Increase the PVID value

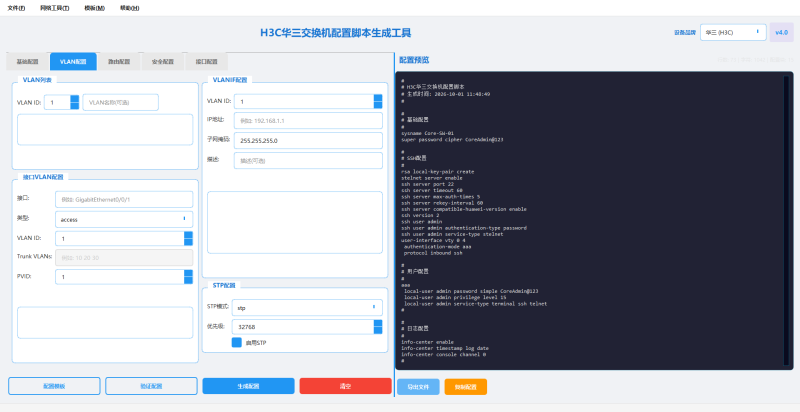tap(189, 273)
